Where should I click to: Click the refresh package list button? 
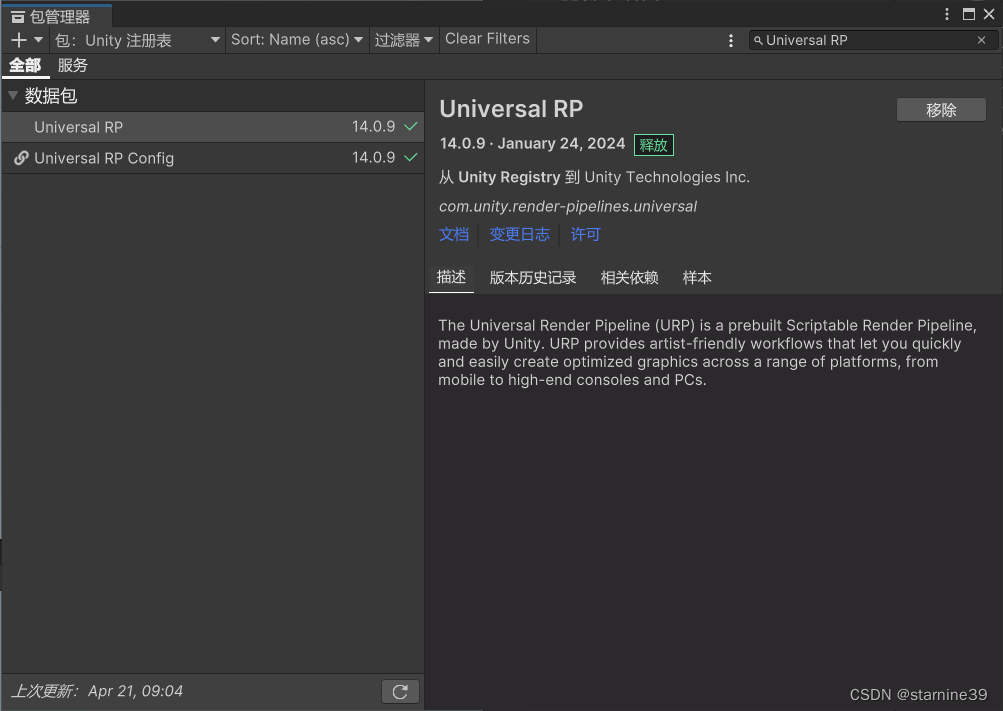tap(400, 692)
